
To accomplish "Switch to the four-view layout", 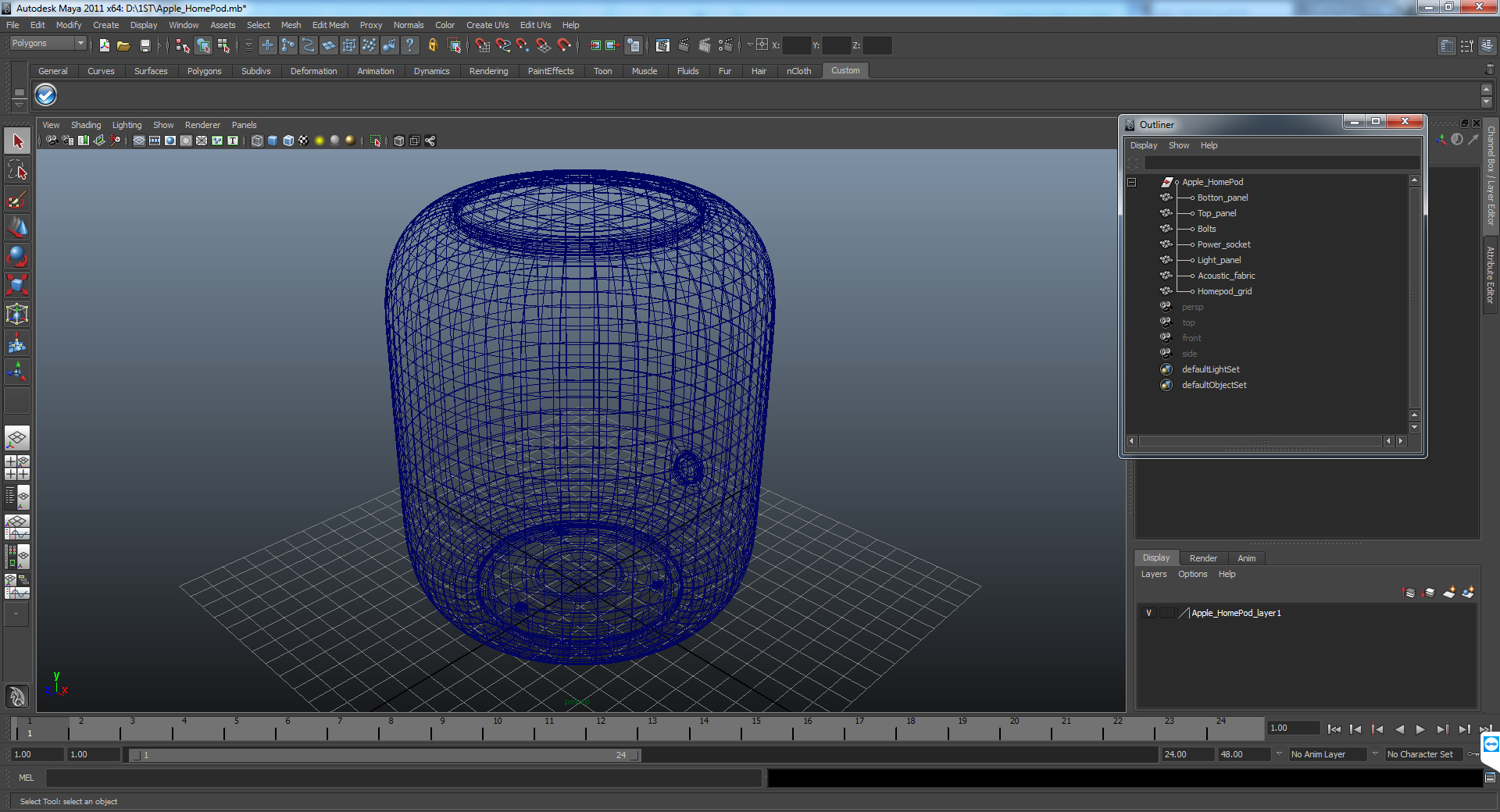I will coord(17,467).
